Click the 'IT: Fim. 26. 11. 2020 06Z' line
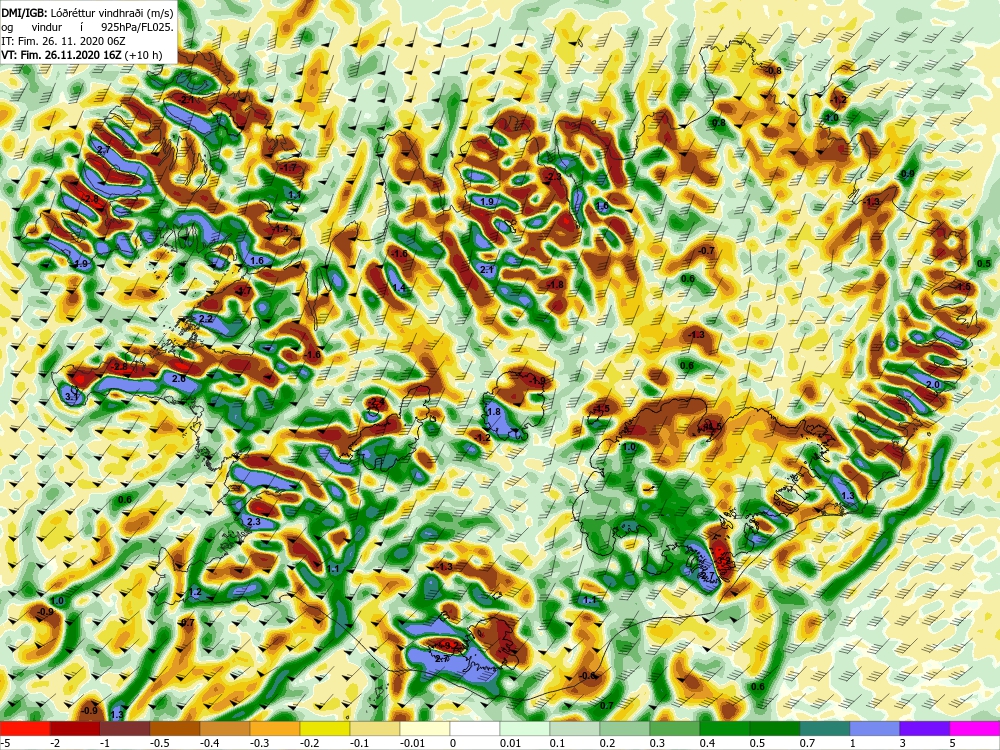 63,41
